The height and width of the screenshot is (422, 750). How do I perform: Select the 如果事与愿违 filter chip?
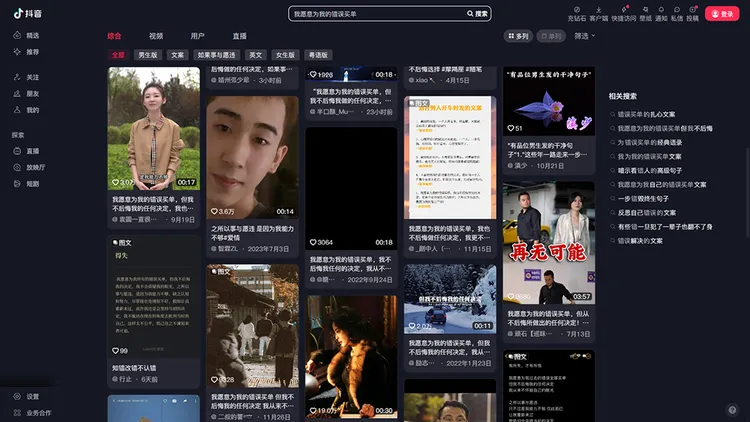click(x=216, y=55)
